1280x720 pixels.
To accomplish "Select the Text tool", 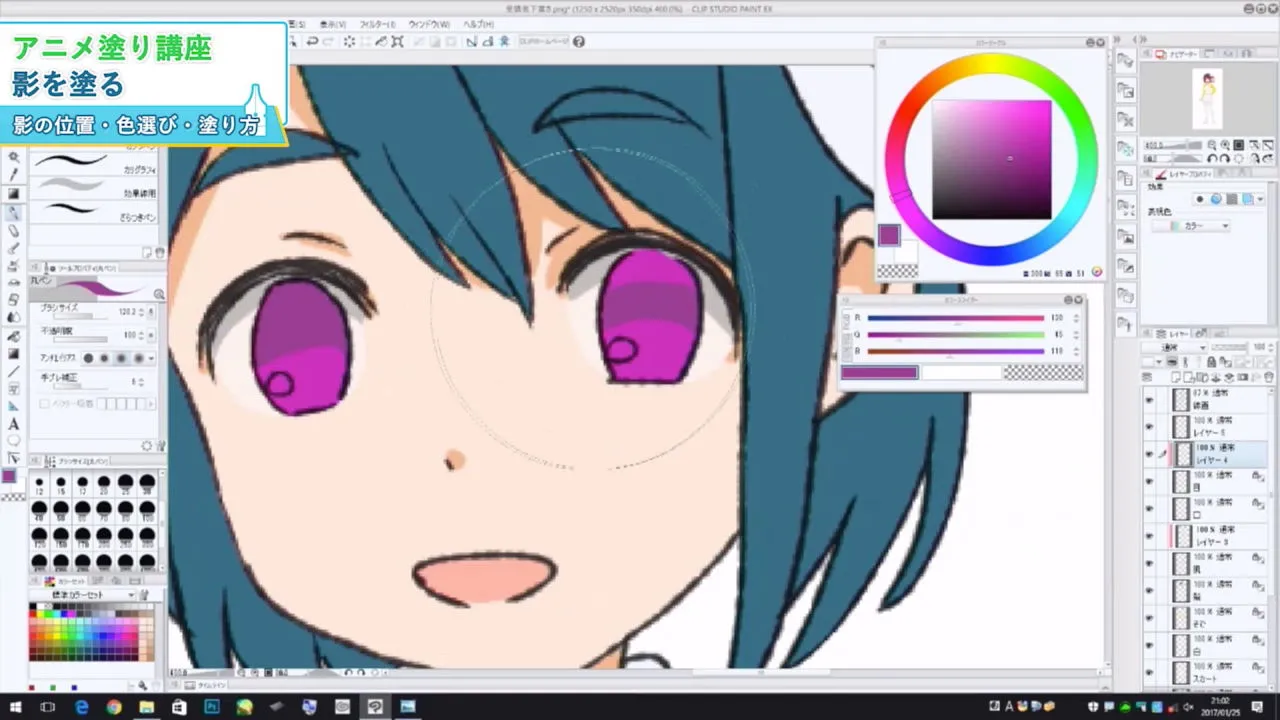I will (x=13, y=425).
